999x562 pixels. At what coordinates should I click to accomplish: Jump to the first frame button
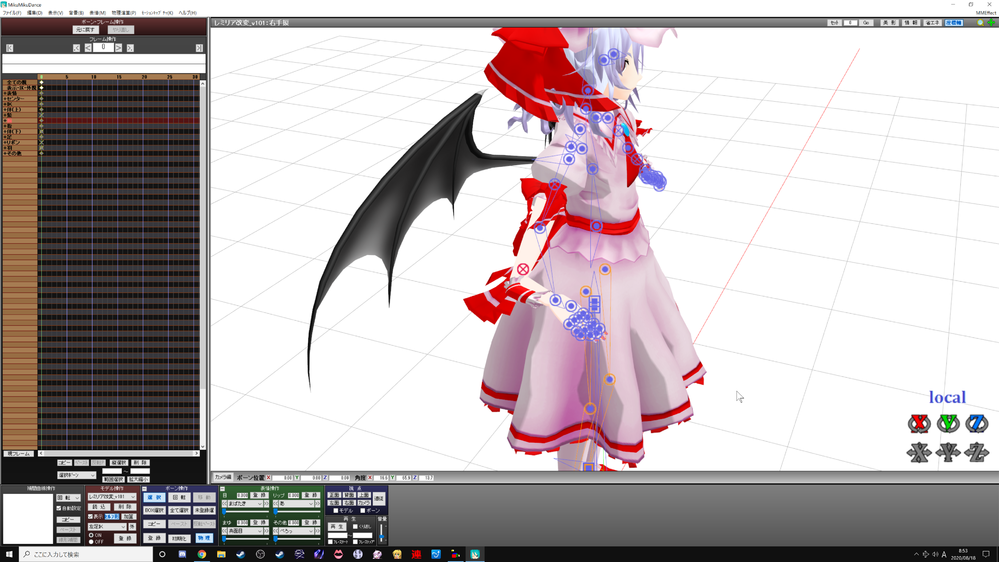click(9, 48)
